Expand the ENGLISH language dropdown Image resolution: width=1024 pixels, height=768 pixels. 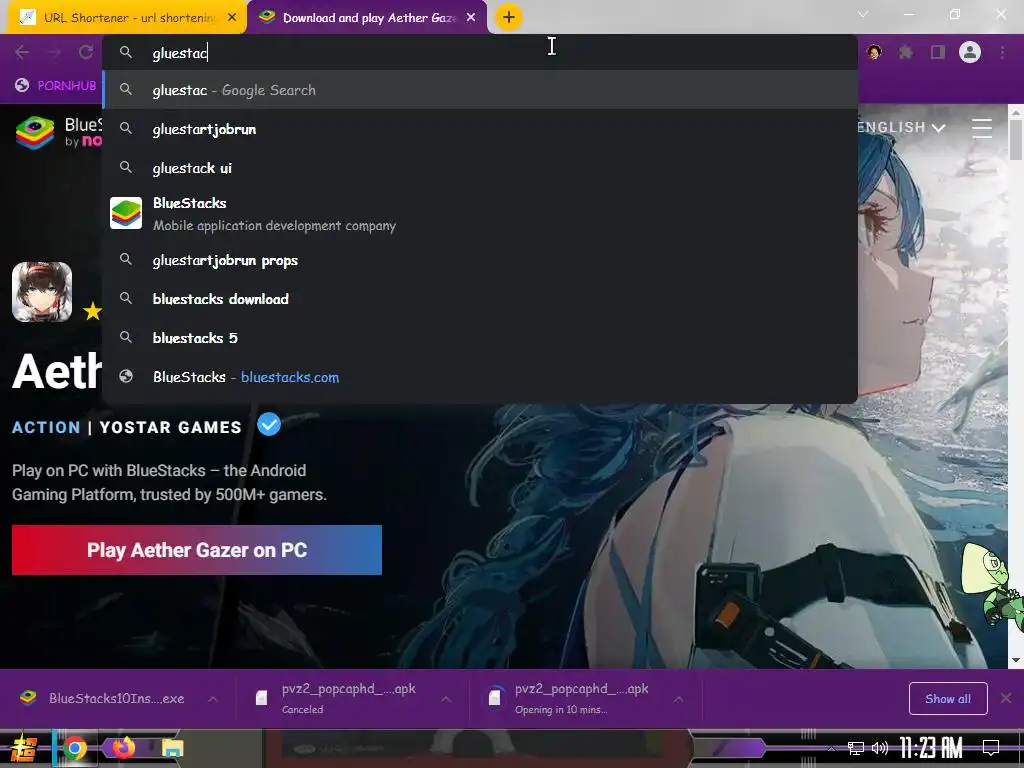903,127
